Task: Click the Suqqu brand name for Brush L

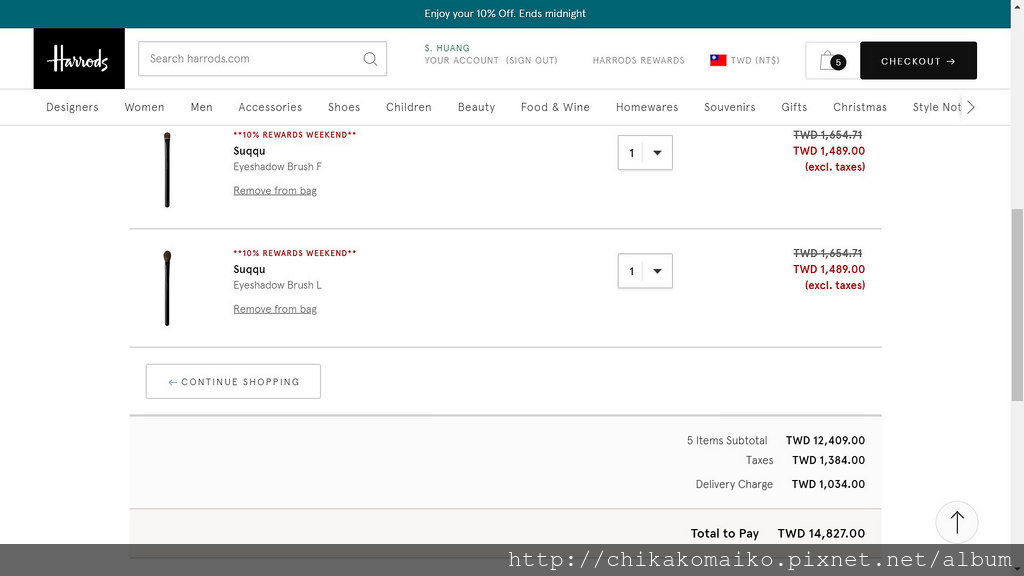Action: (x=249, y=269)
